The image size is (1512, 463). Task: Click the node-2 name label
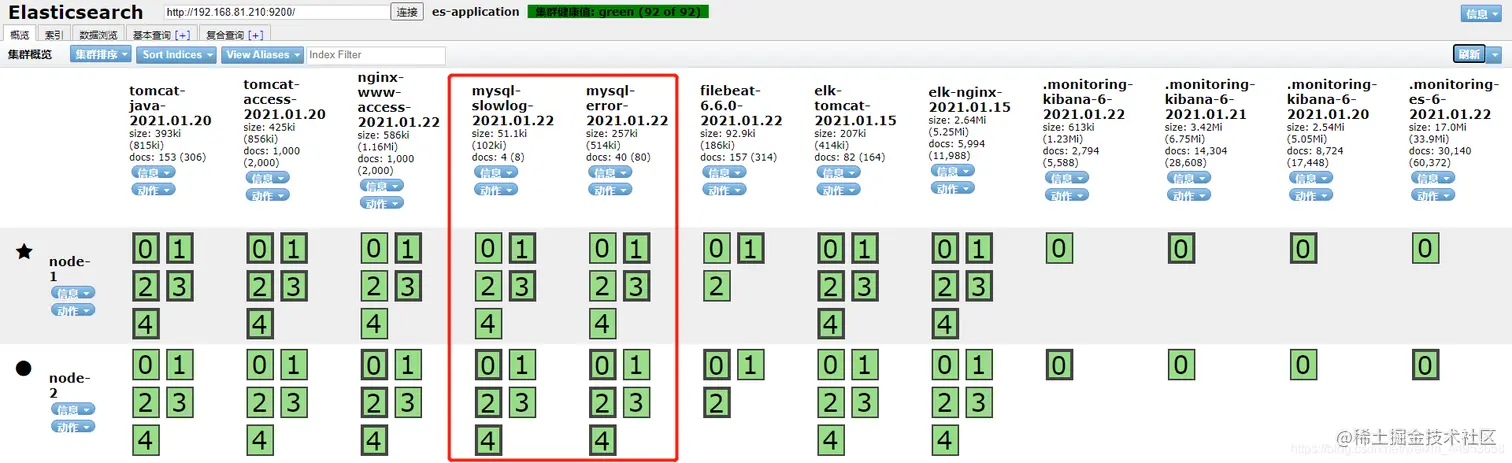pyautogui.click(x=70, y=385)
